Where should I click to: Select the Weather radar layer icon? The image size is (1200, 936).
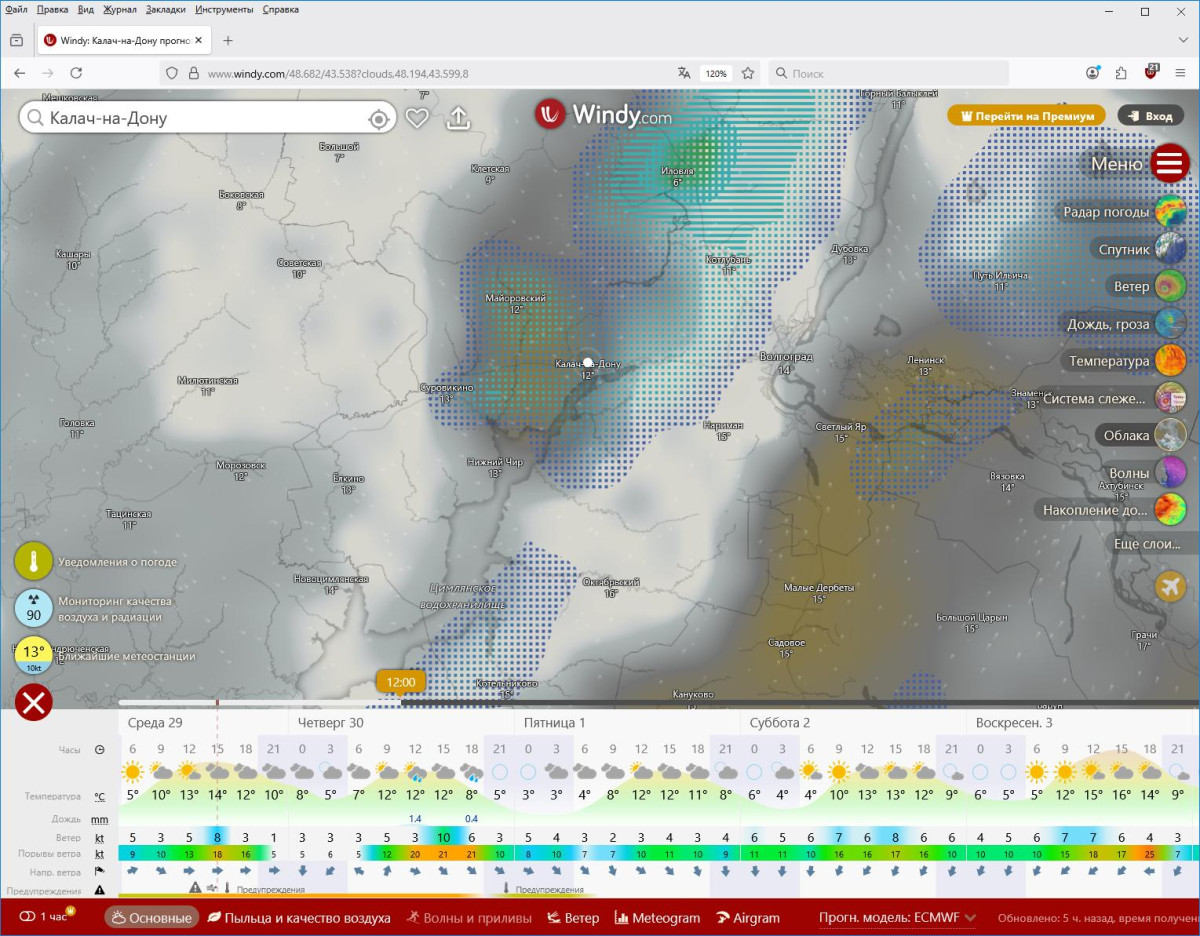tap(1170, 212)
